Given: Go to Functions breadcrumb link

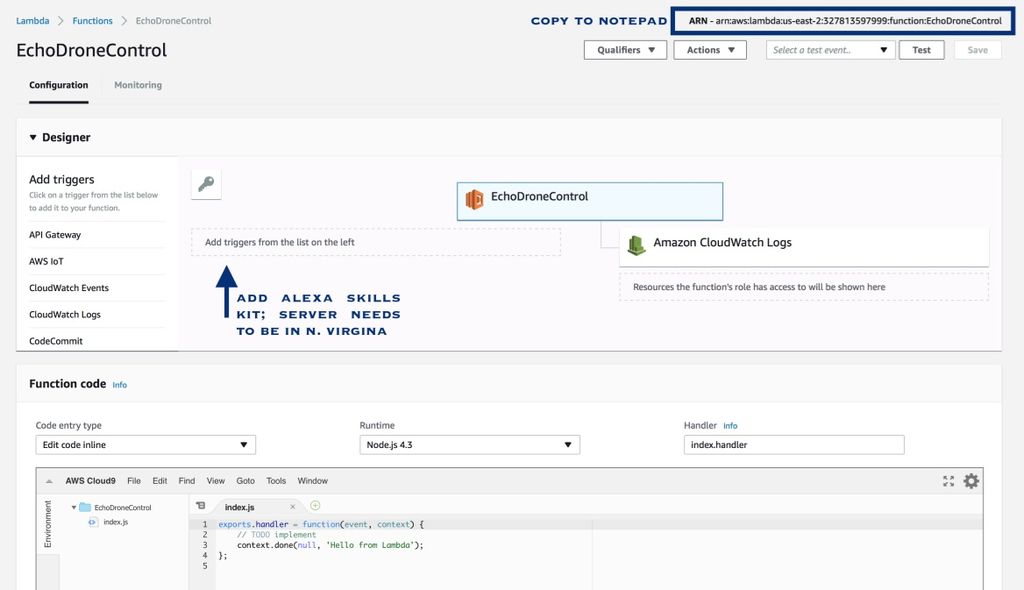Looking at the screenshot, I should click(x=92, y=21).
